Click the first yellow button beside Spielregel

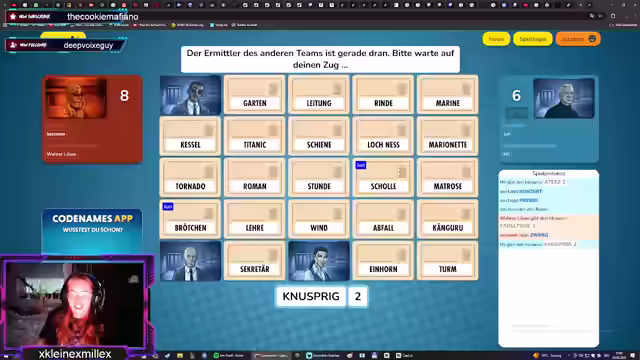click(x=496, y=39)
